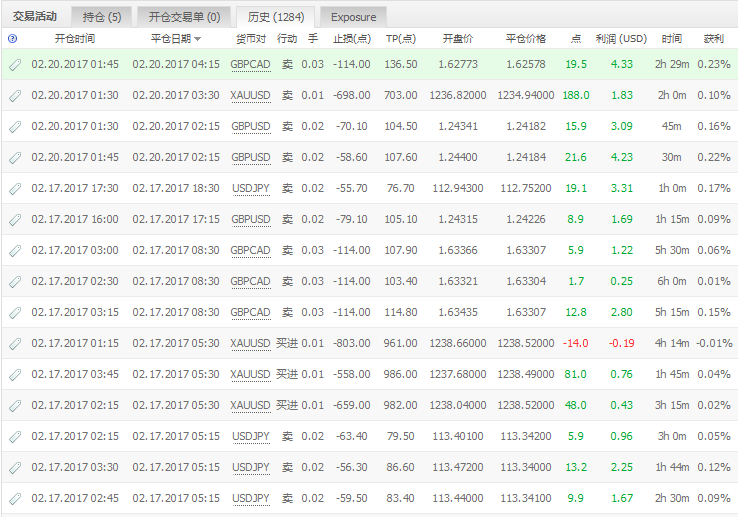The width and height of the screenshot is (738, 517).
Task: Sort by 手 column header
Action: pos(313,39)
